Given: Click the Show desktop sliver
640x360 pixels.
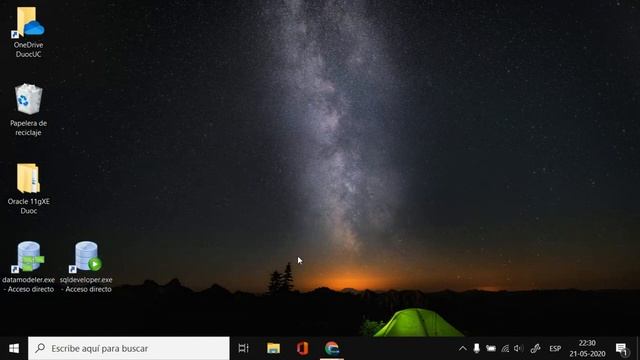Looking at the screenshot, I should click(638, 348).
